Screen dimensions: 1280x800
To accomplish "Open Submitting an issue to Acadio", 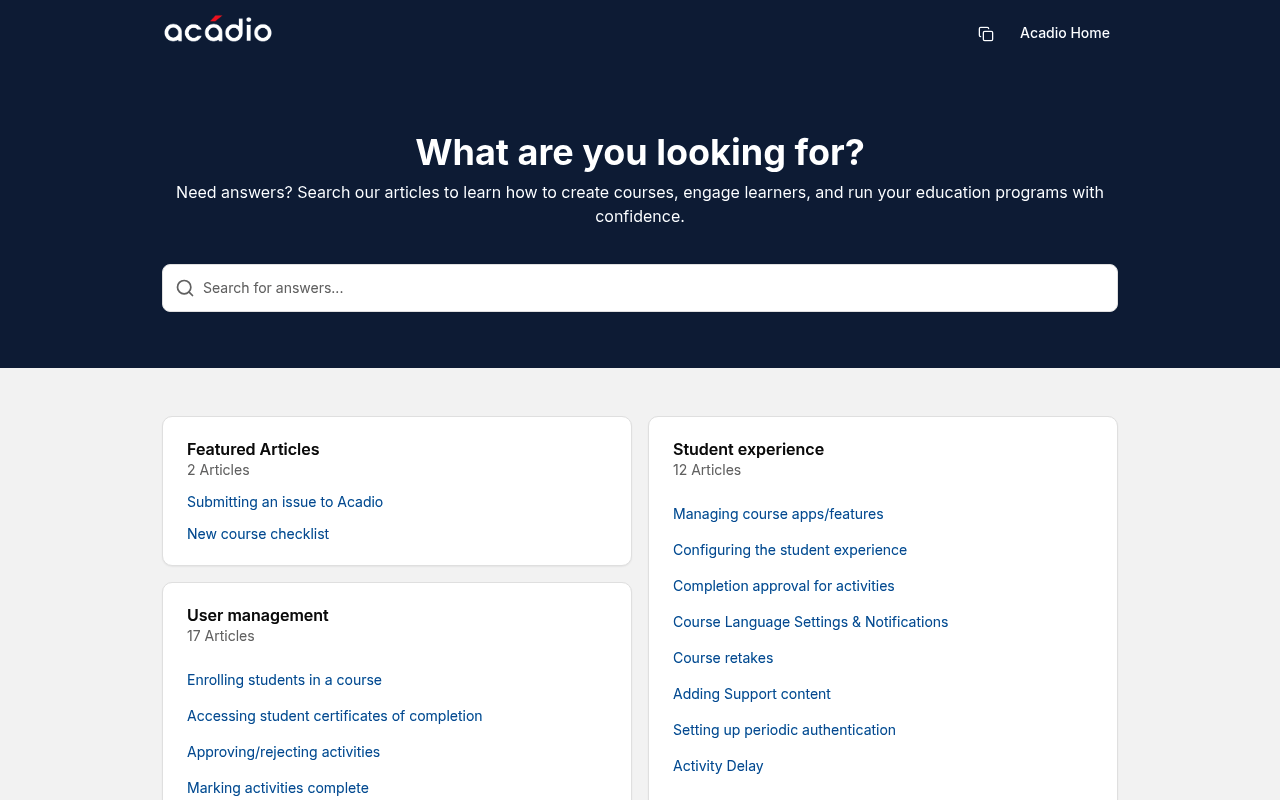I will (x=285, y=502).
